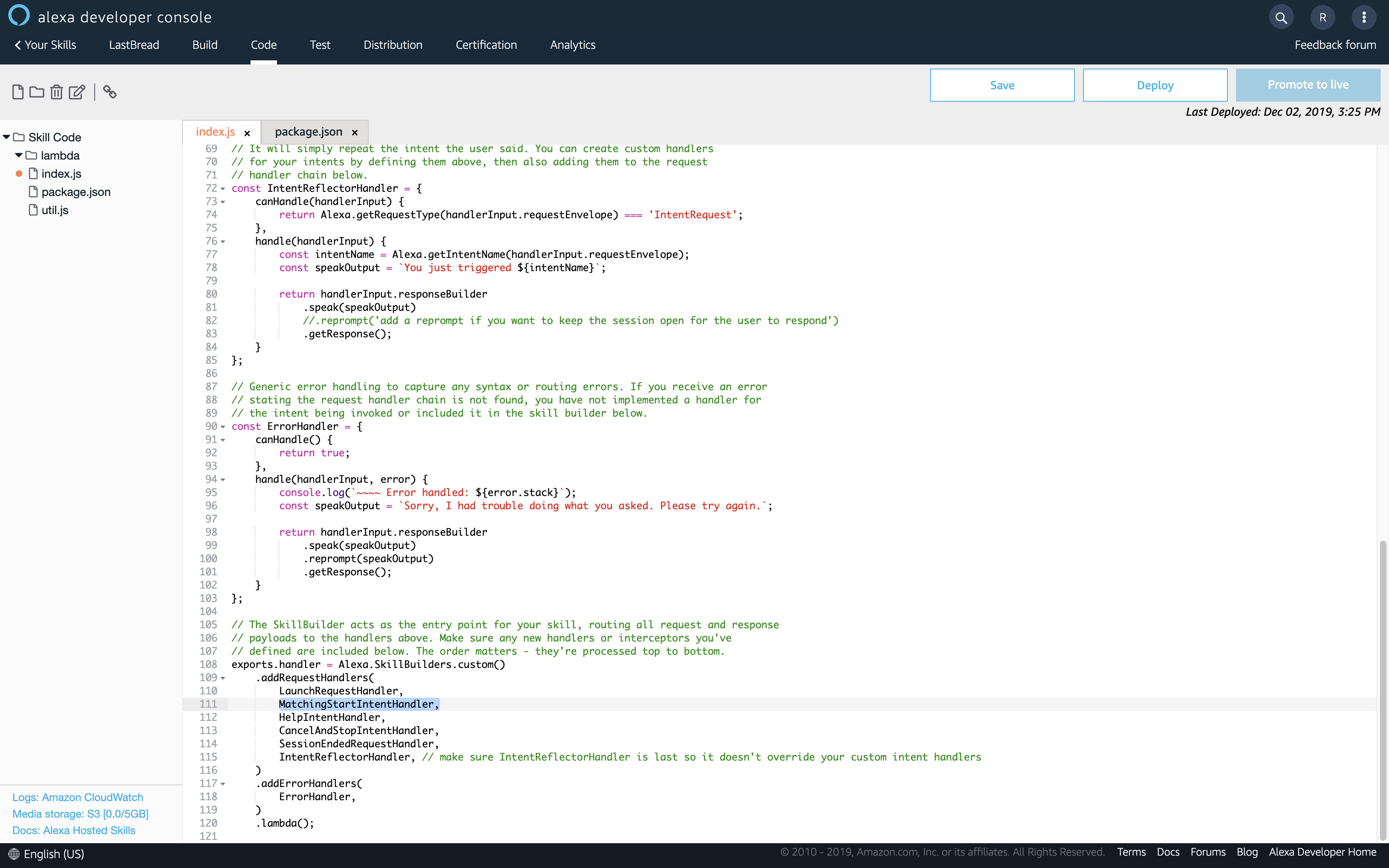
Task: Open Docs: Alexa Hosted Skills link
Action: tap(74, 831)
